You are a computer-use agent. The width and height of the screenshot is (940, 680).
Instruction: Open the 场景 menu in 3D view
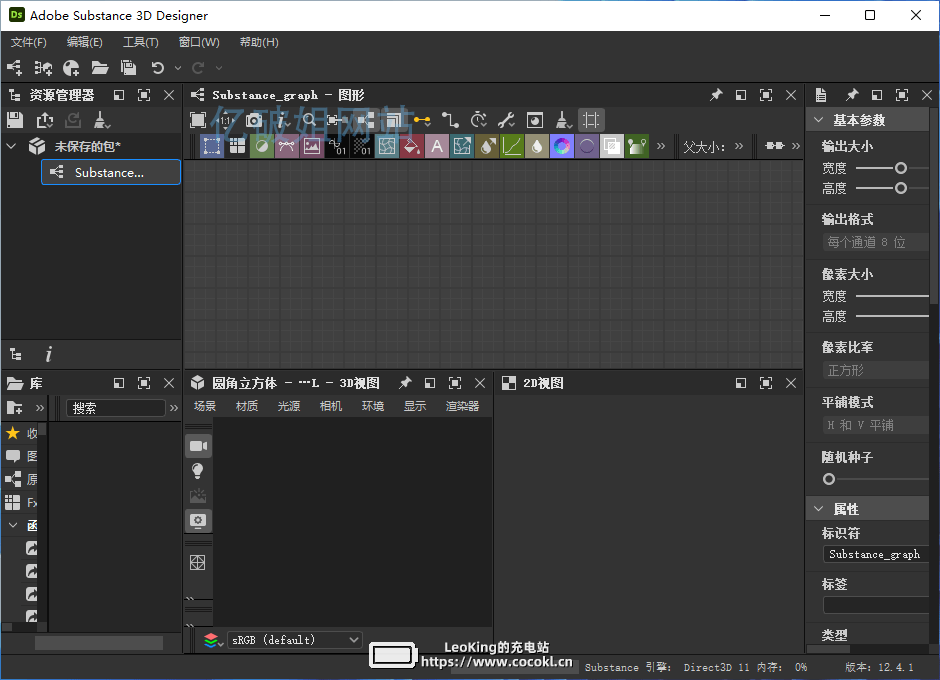click(x=204, y=406)
